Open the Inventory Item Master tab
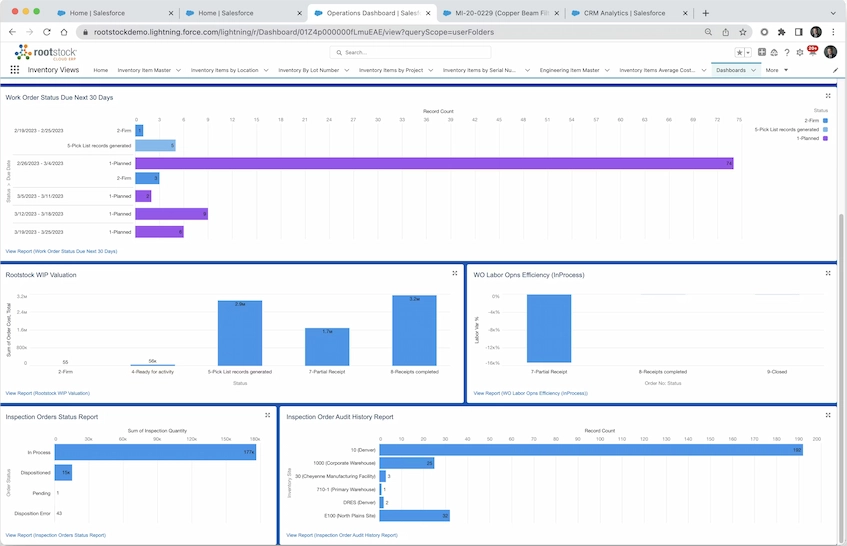The height and width of the screenshot is (546, 847). [x=144, y=70]
